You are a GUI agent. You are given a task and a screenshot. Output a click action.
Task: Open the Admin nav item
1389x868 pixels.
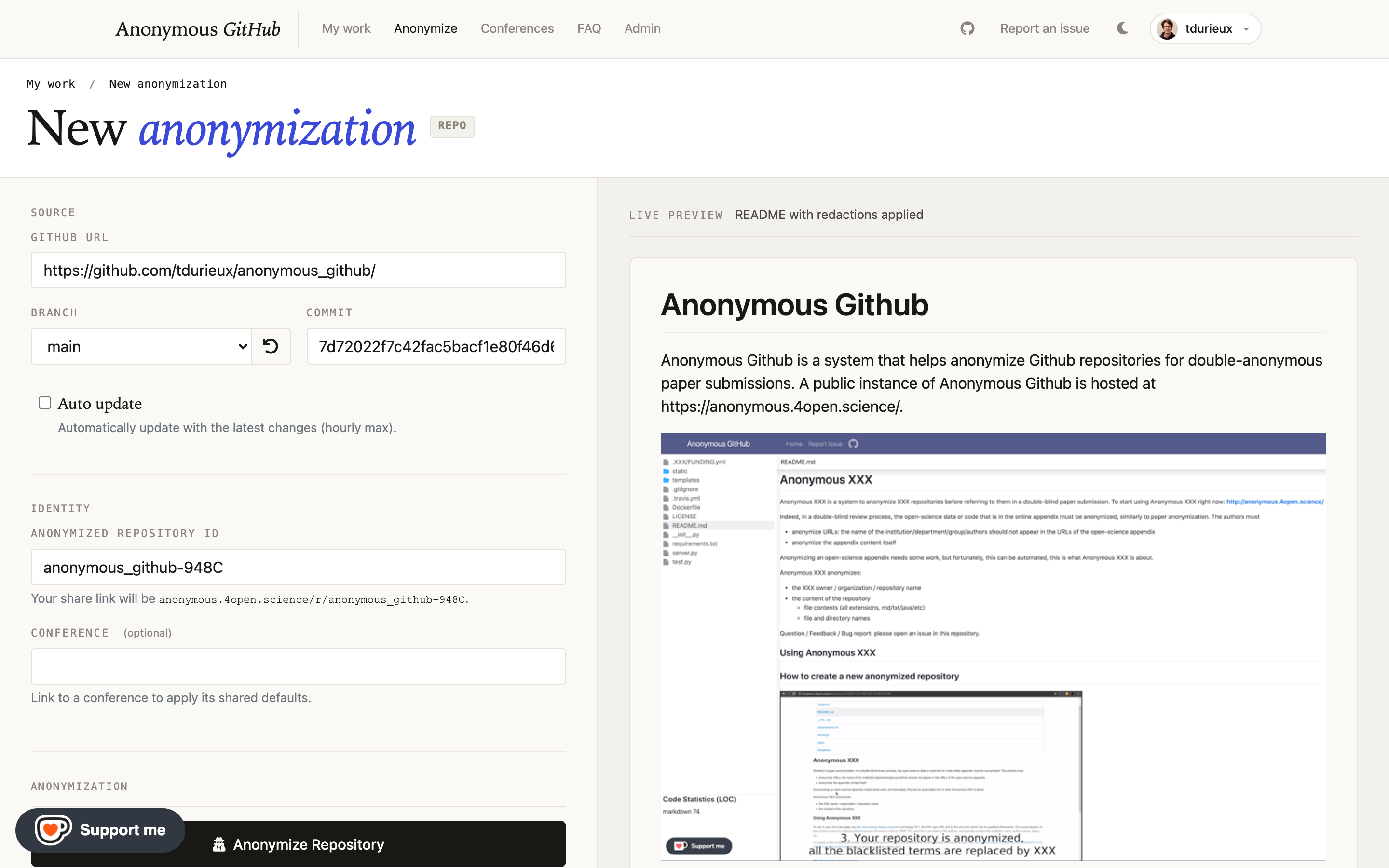(642, 28)
